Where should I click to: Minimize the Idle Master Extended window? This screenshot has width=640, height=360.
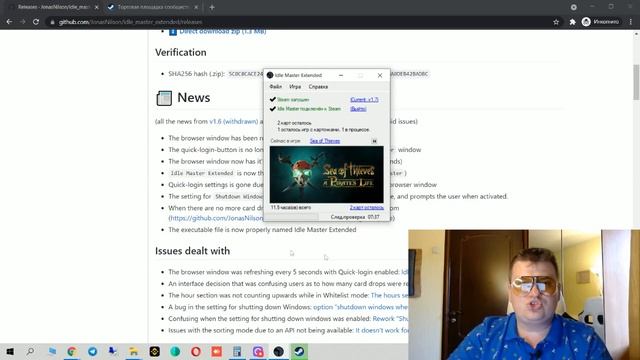(x=341, y=75)
